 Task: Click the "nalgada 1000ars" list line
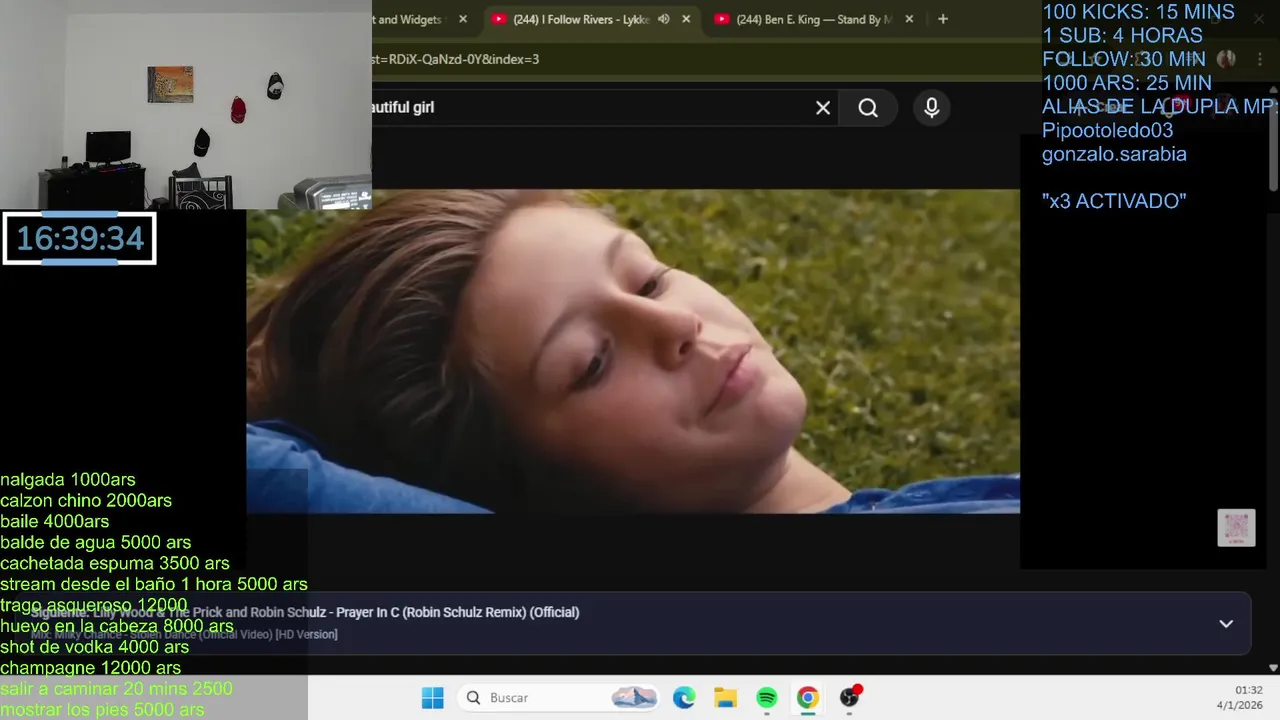tap(68, 480)
